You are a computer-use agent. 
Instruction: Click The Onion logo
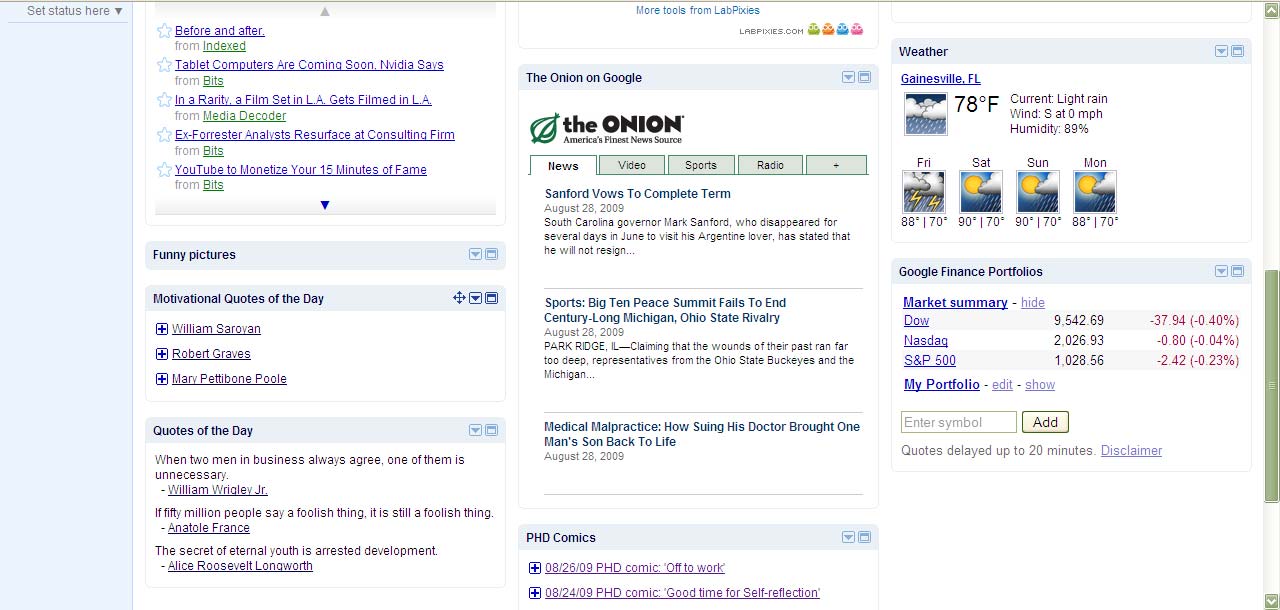607,128
